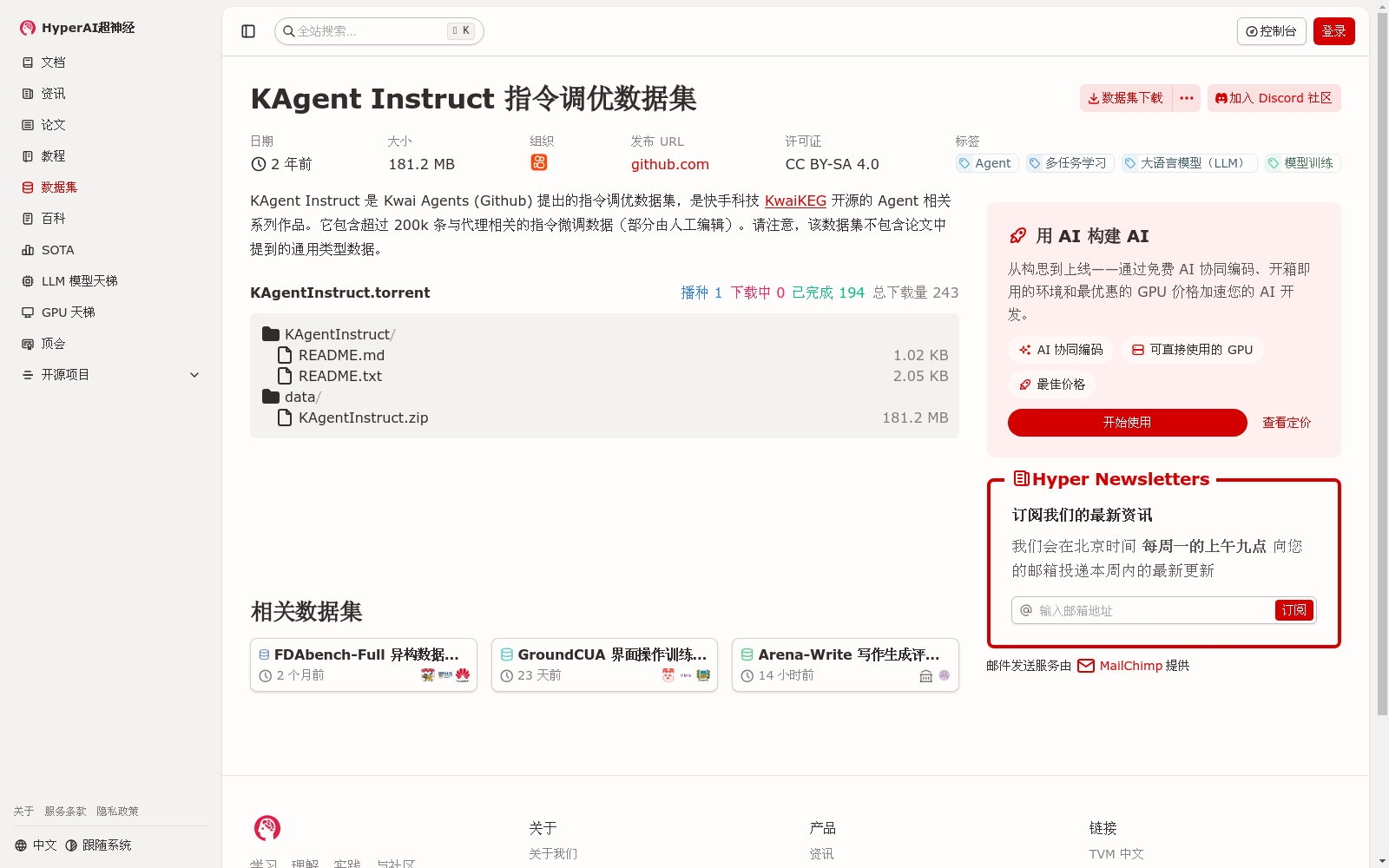Open GroundCUA 界面操作训练 dataset card

[x=604, y=665]
